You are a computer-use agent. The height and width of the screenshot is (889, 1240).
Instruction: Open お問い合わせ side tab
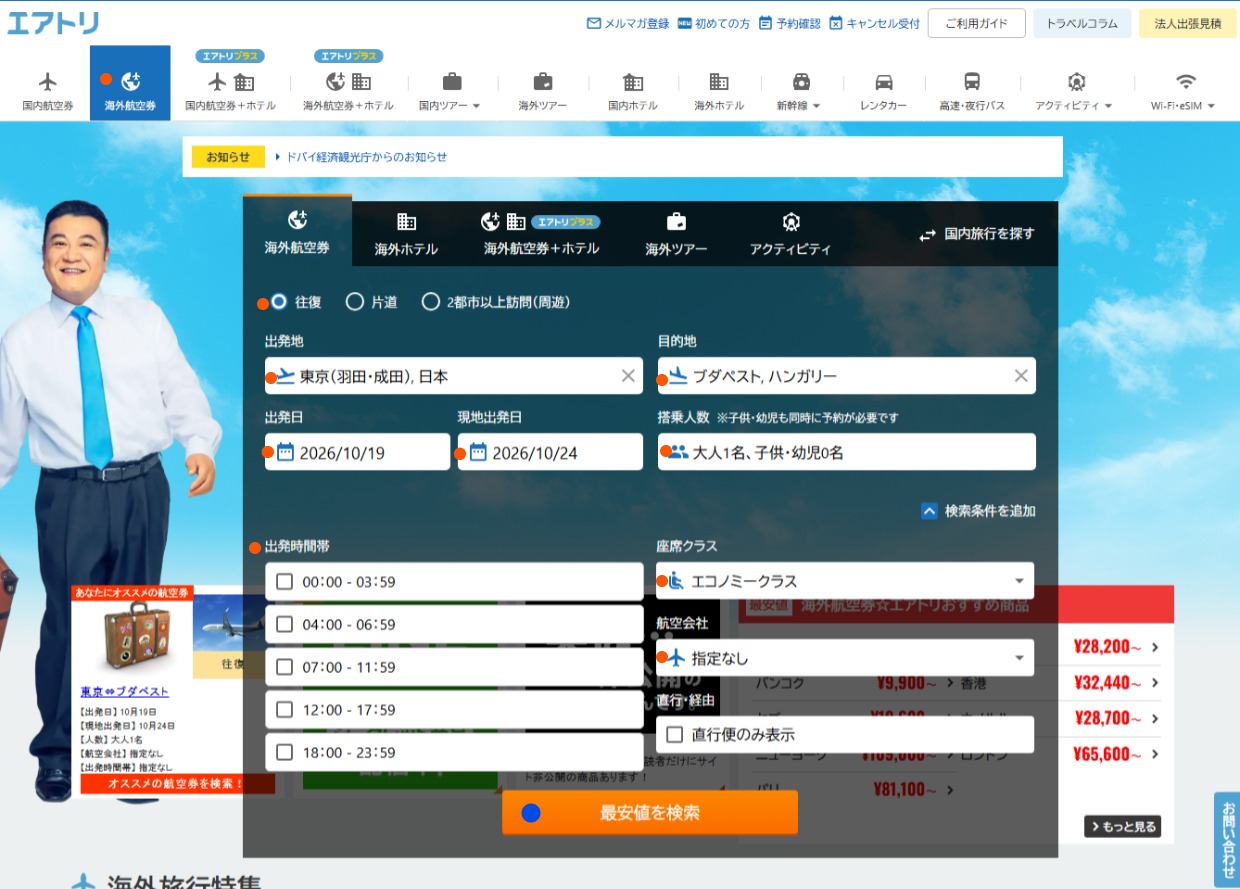point(1227,839)
